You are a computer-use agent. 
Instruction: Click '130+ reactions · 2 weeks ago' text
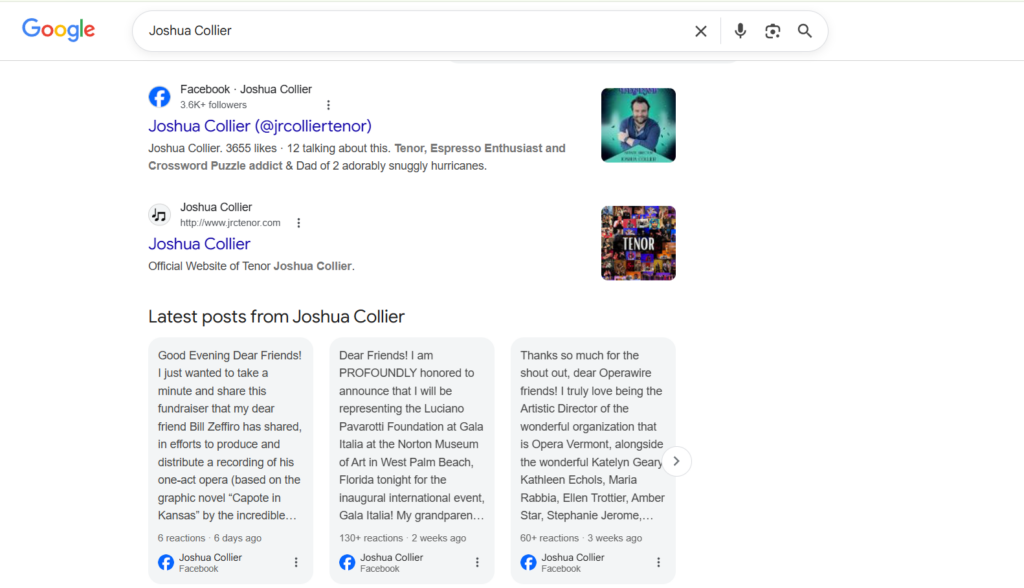coord(402,538)
